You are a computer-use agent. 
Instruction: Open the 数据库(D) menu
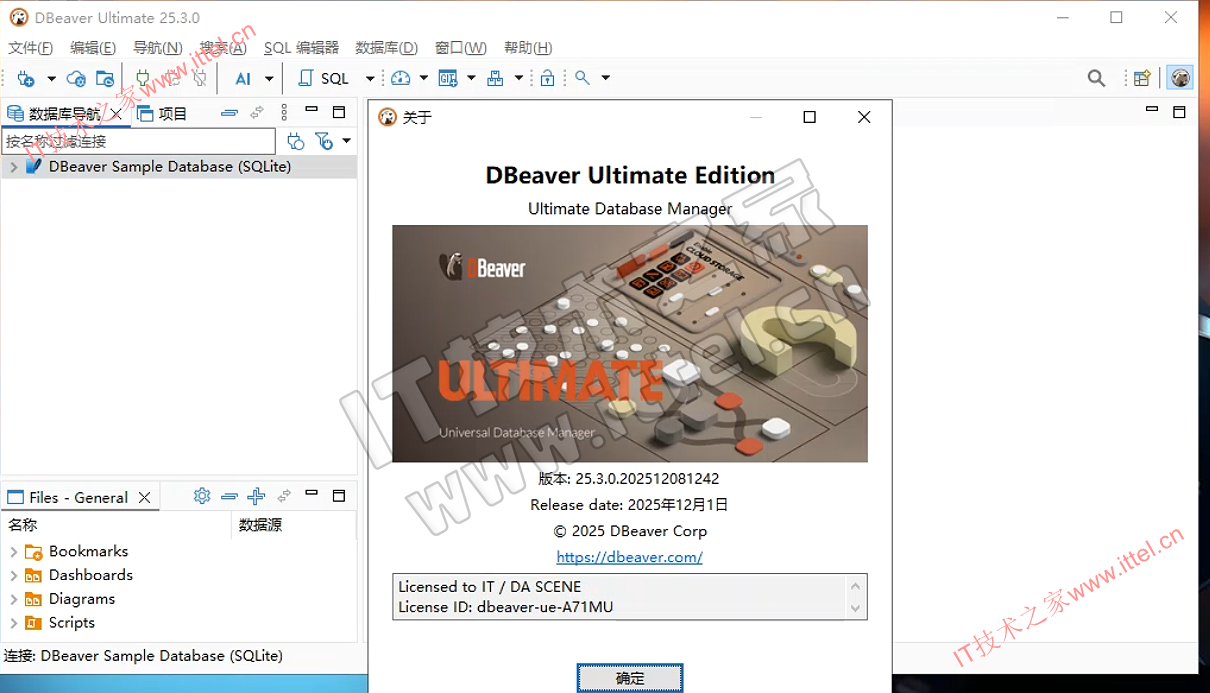point(385,48)
